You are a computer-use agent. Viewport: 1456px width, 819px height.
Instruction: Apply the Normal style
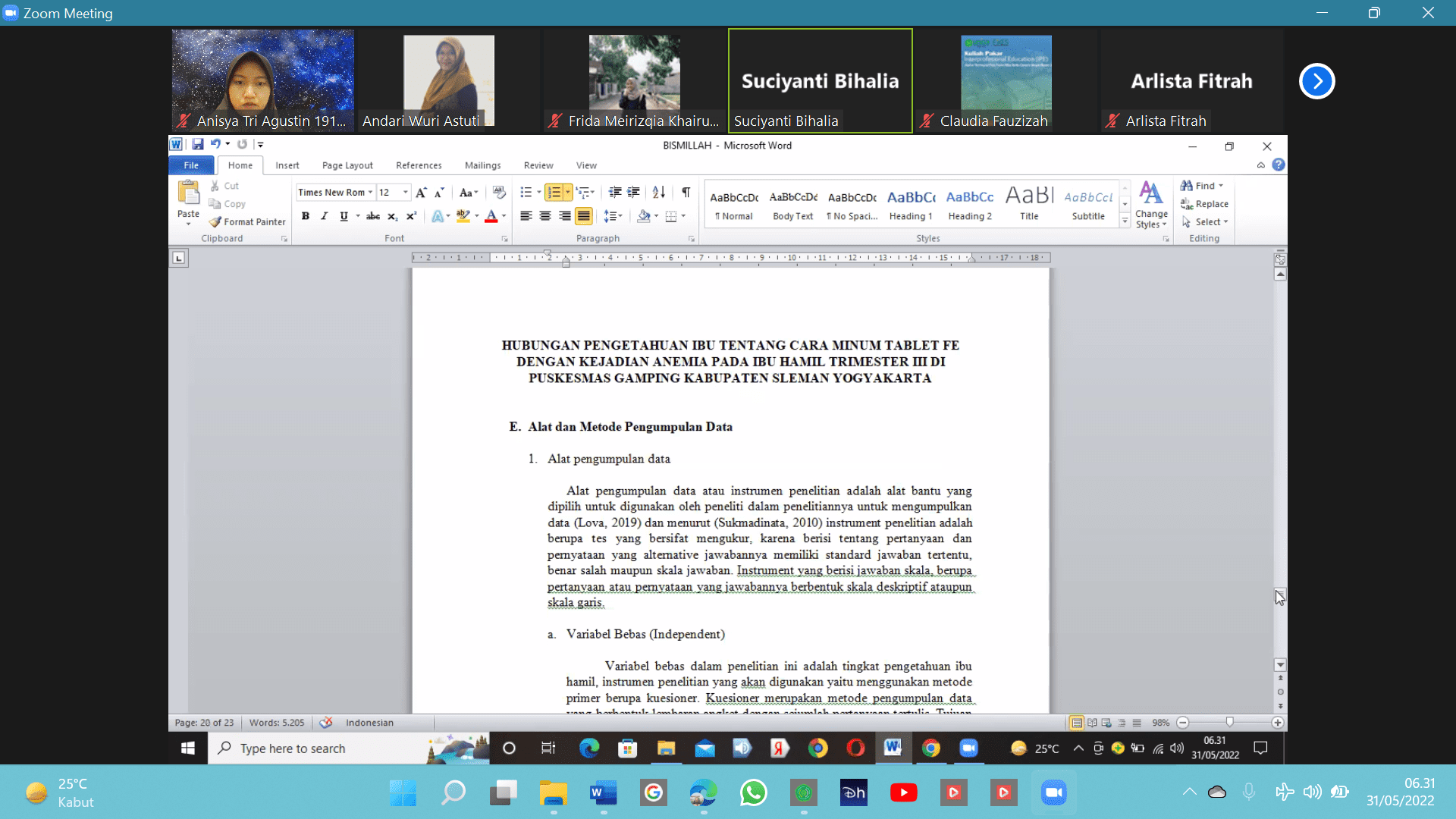pos(733,205)
